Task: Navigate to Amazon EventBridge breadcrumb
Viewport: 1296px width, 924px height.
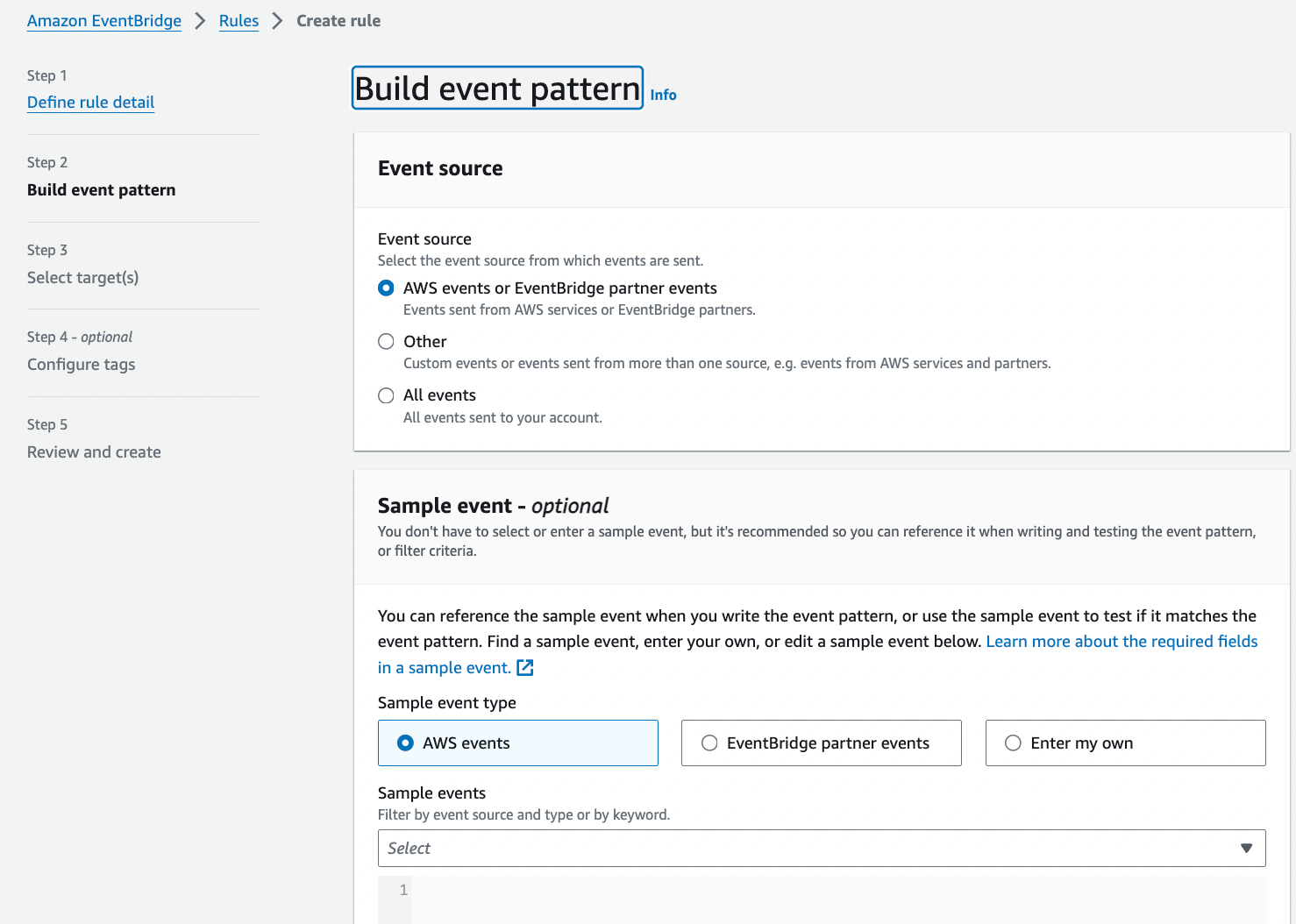Action: [103, 20]
